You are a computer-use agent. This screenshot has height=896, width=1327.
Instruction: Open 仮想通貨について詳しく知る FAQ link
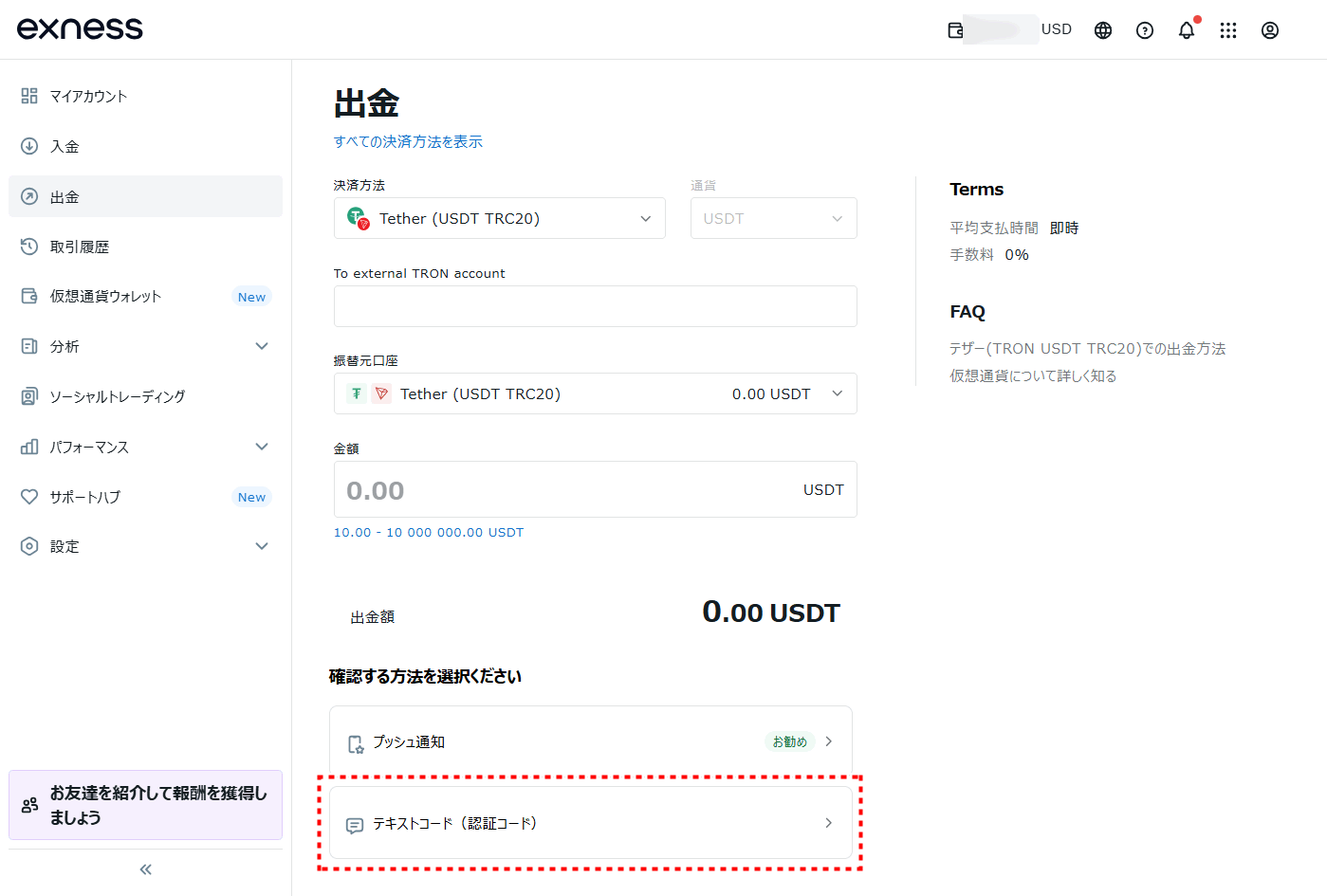(1033, 376)
